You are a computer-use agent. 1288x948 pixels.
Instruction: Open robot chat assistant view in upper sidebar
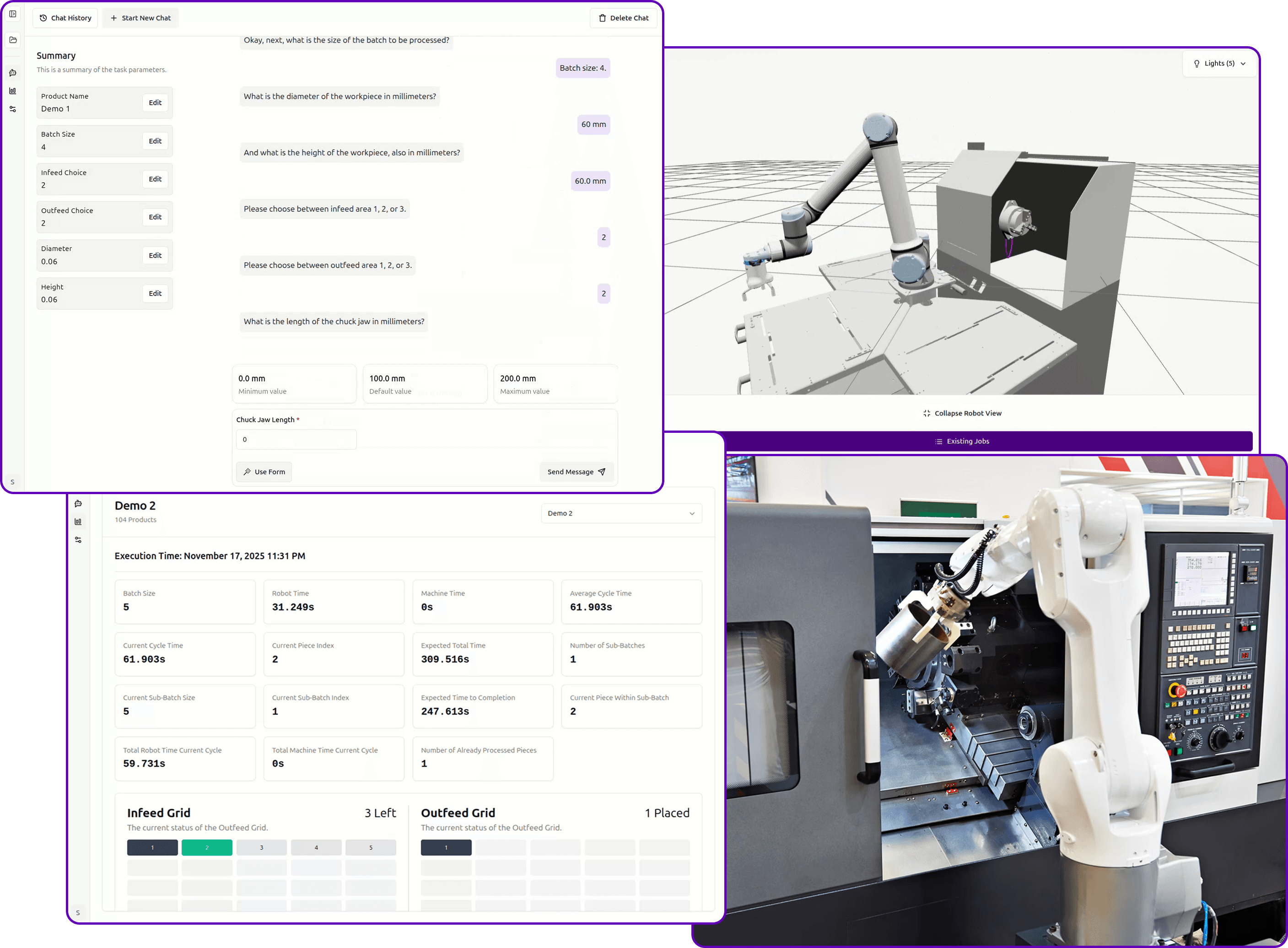pos(13,73)
